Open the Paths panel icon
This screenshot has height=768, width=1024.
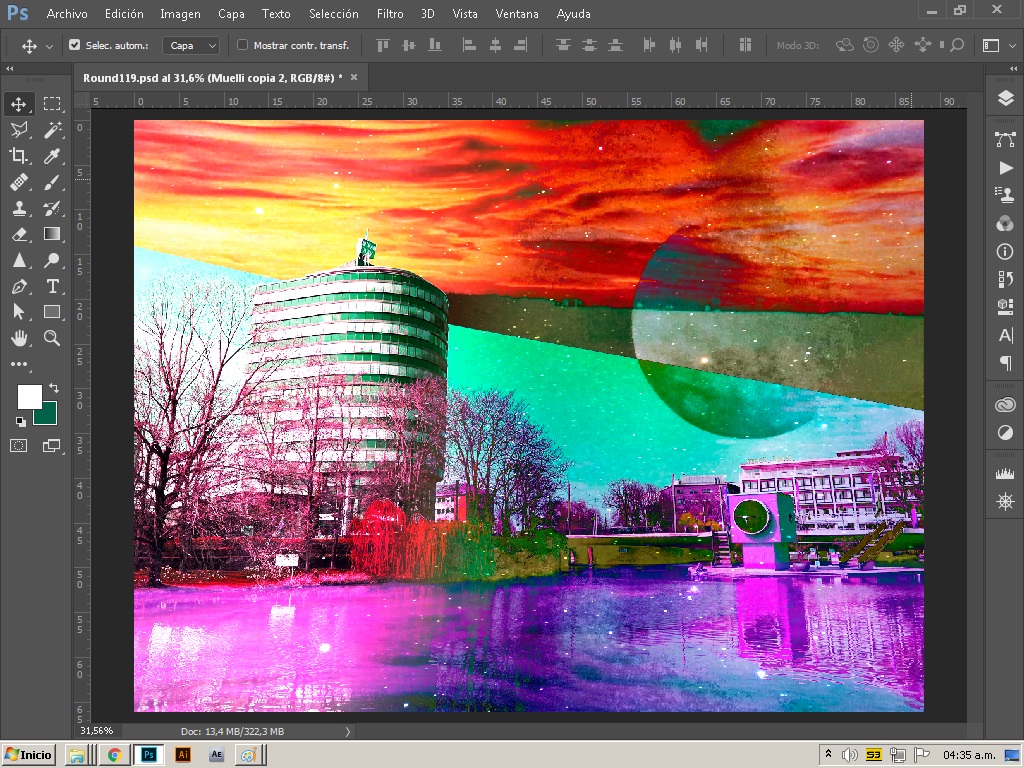point(1005,138)
